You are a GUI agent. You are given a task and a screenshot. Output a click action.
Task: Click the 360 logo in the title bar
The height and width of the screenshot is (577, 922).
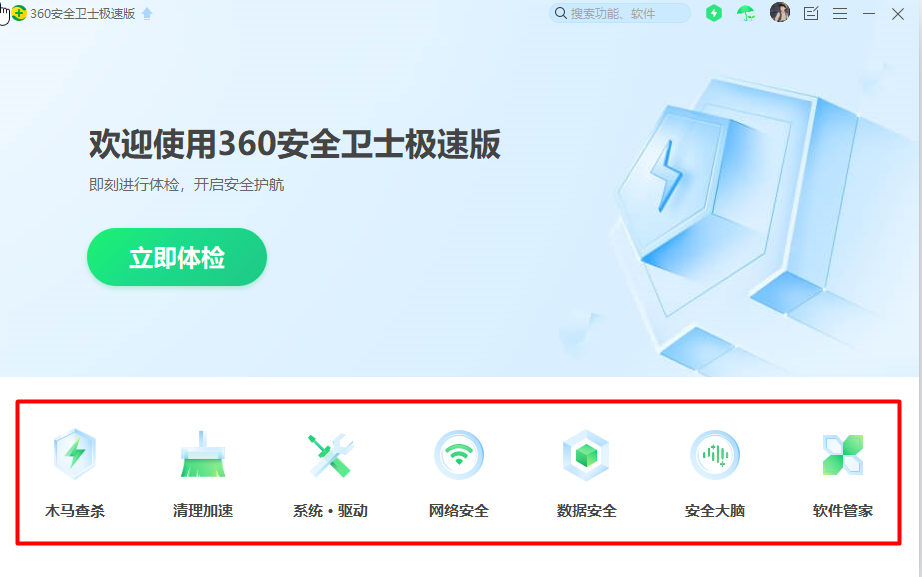(19, 13)
